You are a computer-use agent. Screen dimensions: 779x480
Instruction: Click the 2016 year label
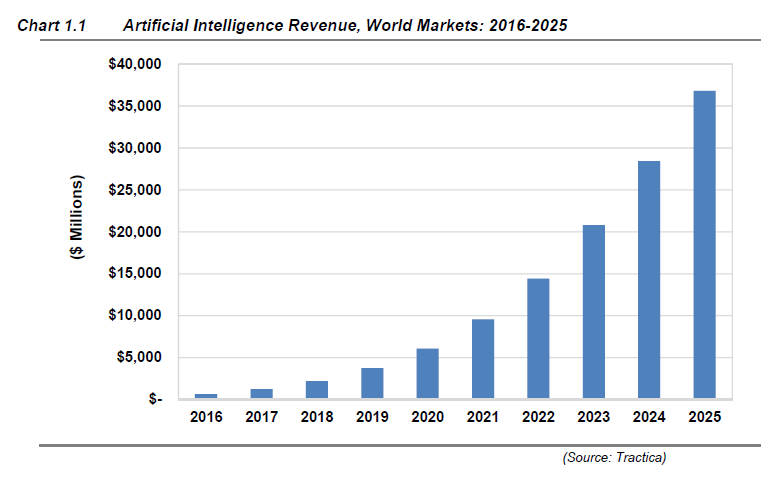click(x=206, y=417)
